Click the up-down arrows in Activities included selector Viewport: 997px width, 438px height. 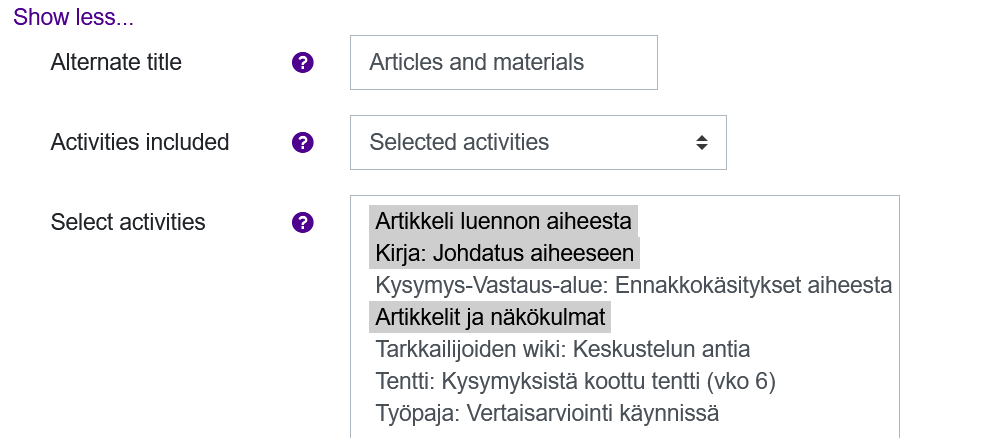pos(701,143)
